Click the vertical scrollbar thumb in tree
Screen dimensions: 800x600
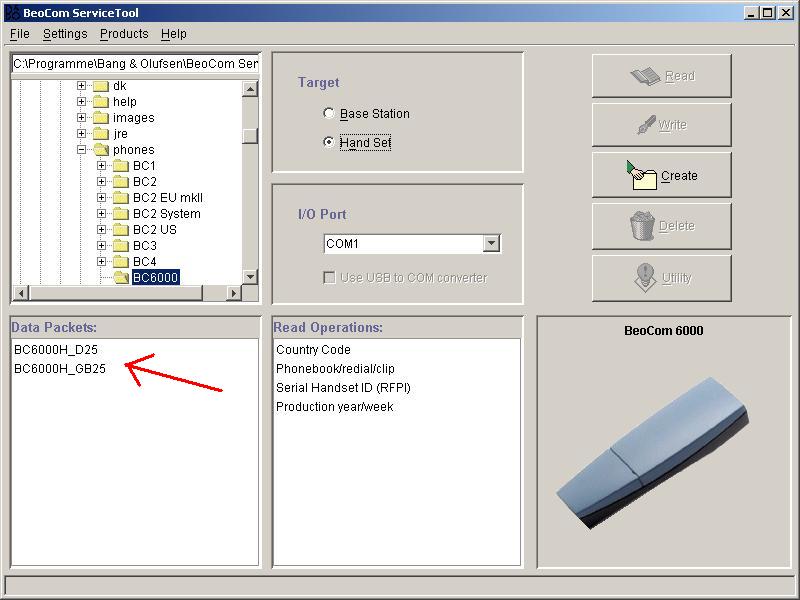pyautogui.click(x=250, y=136)
